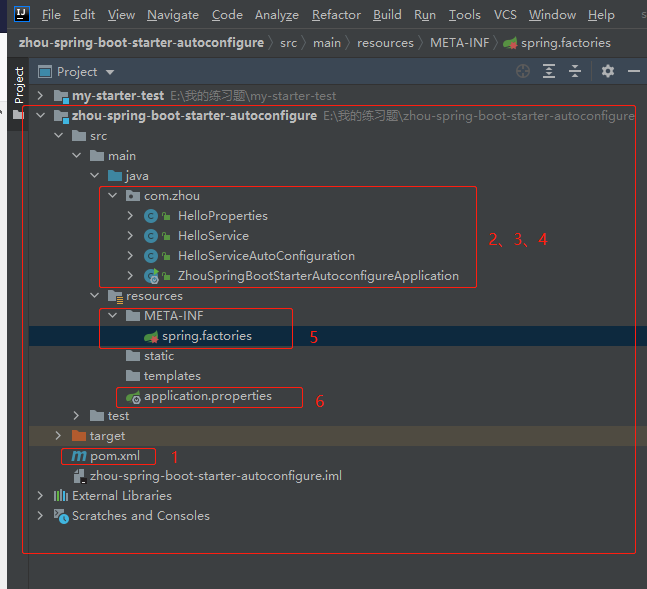Open the Tools menu

click(465, 15)
